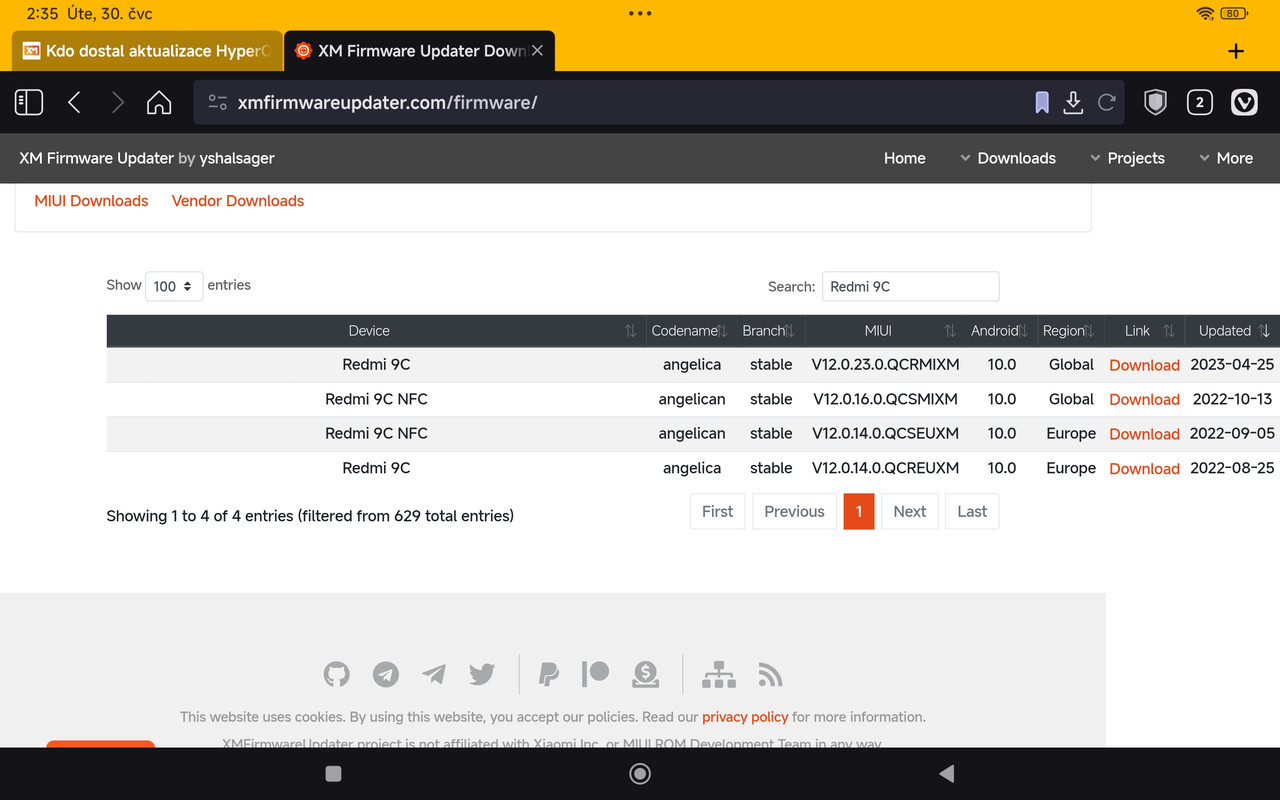Viewport: 1280px width, 800px height.
Task: Open the browser home page icon
Action: 159,102
